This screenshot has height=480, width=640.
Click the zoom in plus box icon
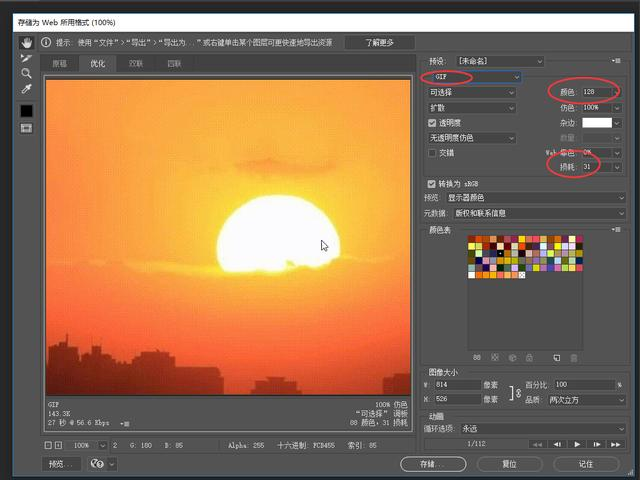(x=59, y=445)
